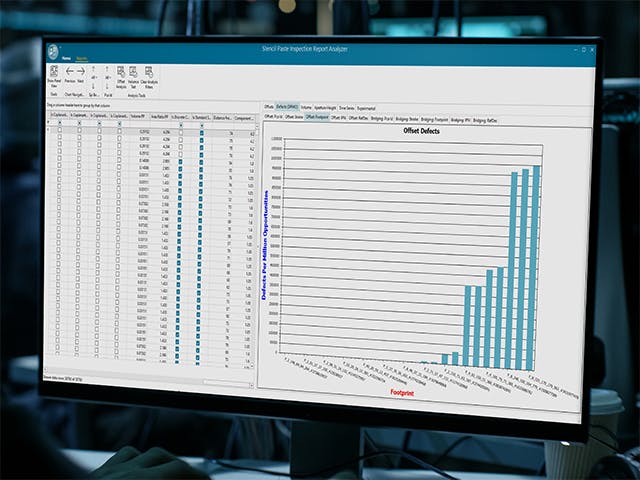Image resolution: width=640 pixels, height=480 pixels.
Task: Open the Defects (DPMO) tab
Action: pyautogui.click(x=287, y=107)
